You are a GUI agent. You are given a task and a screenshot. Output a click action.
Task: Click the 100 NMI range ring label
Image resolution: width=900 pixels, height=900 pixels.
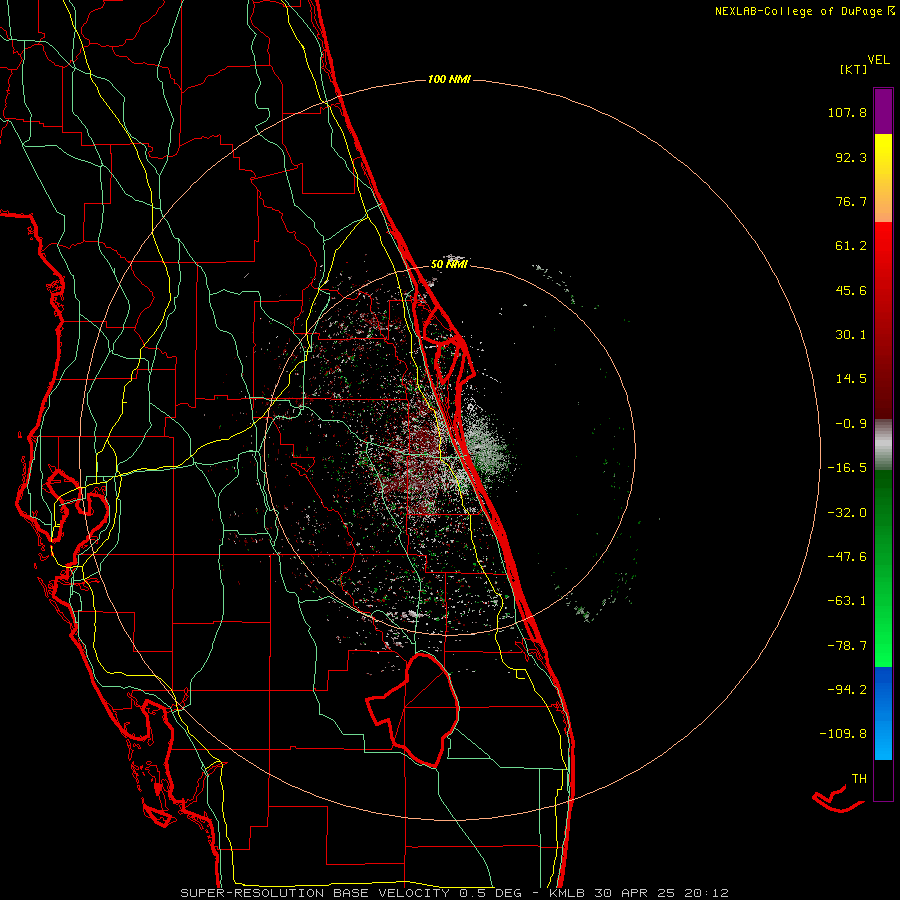point(449,79)
